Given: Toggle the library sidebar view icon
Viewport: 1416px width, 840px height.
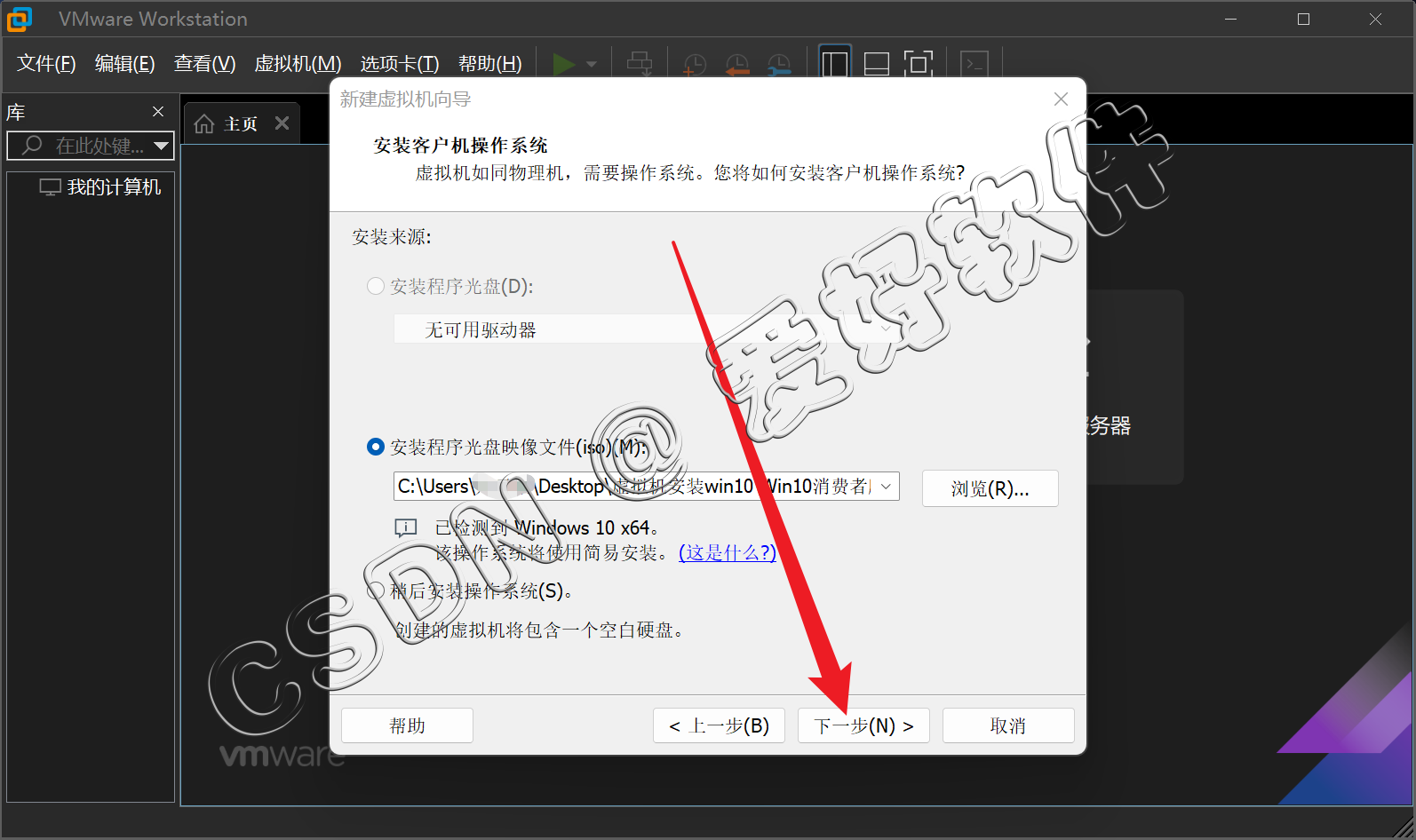Looking at the screenshot, I should (835, 64).
